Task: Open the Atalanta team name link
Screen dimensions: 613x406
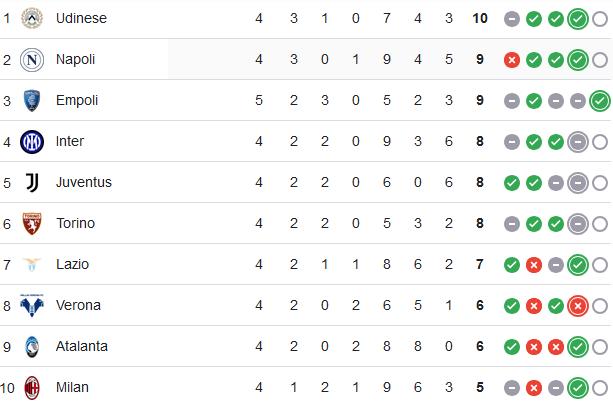Action: pyautogui.click(x=82, y=346)
